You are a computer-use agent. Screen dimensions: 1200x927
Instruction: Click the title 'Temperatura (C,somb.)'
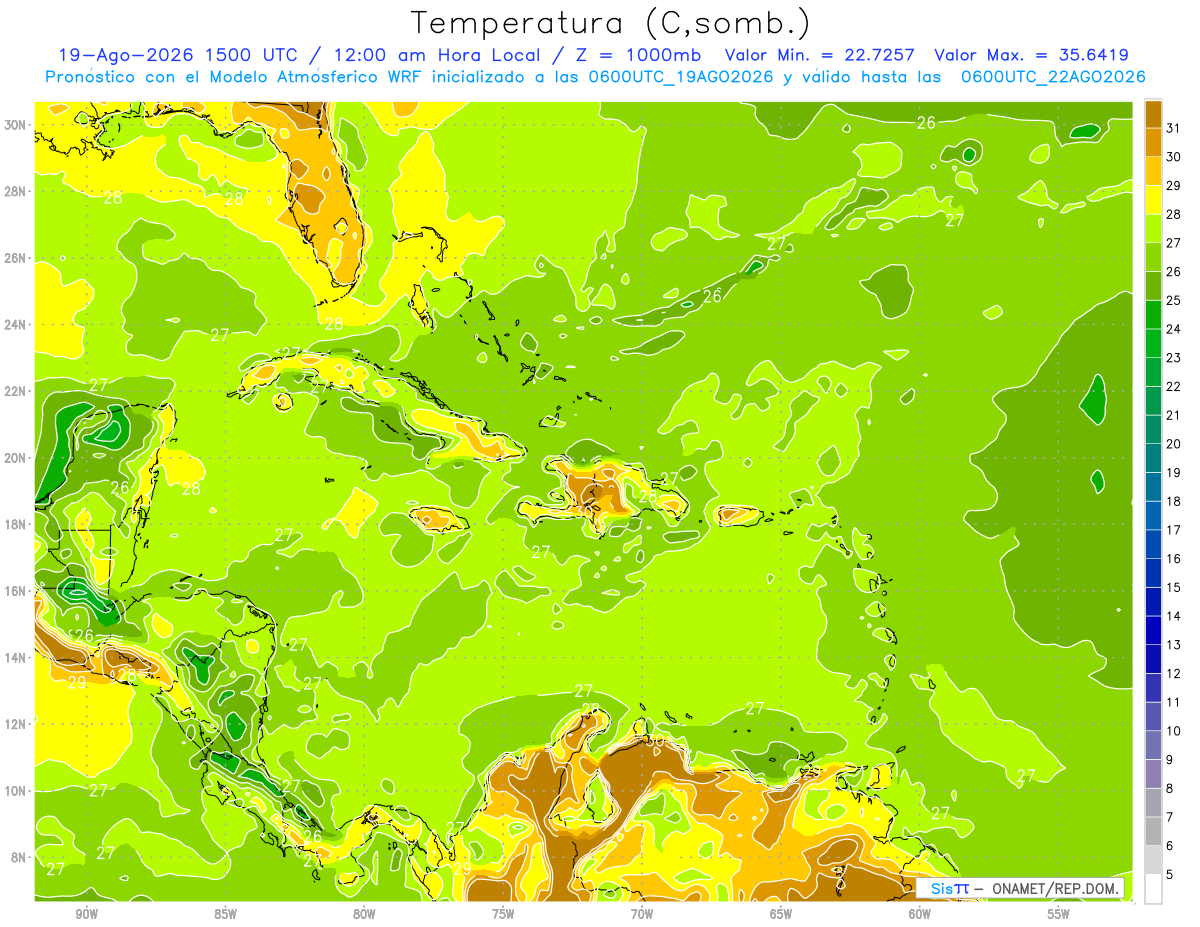click(x=611, y=24)
